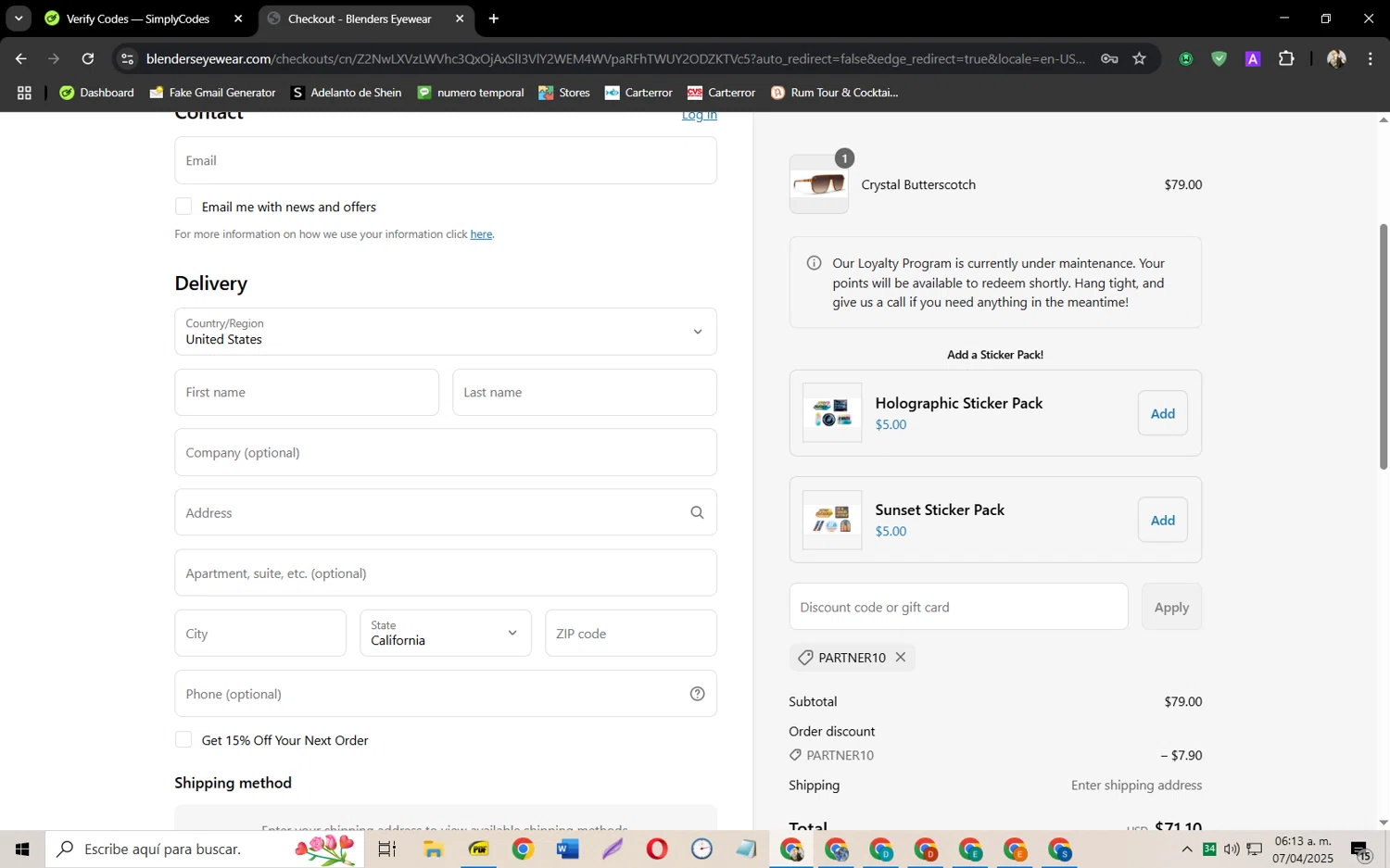Show hidden system tray icons

(1186, 849)
